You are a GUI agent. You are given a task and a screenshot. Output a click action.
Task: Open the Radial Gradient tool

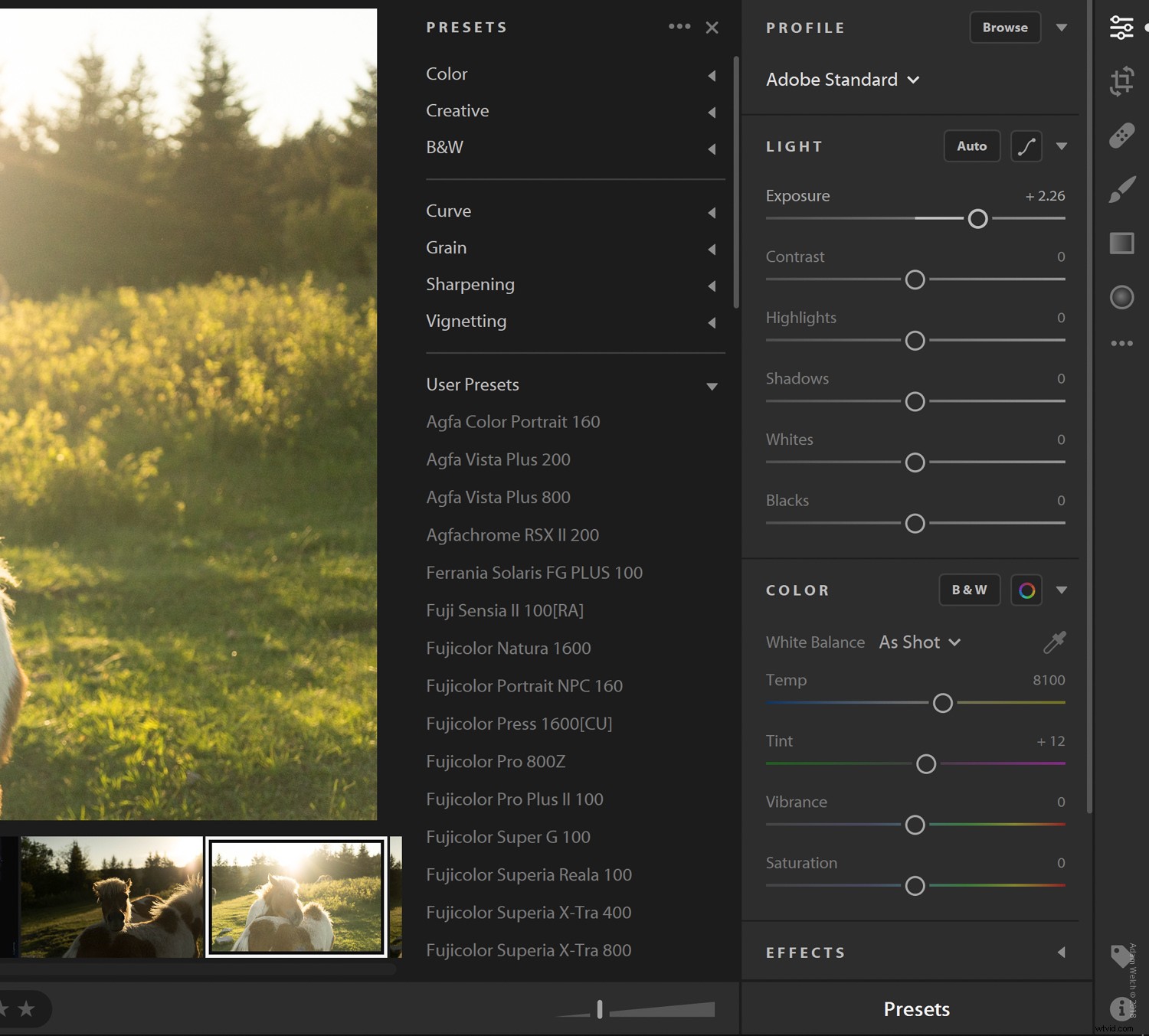point(1121,296)
